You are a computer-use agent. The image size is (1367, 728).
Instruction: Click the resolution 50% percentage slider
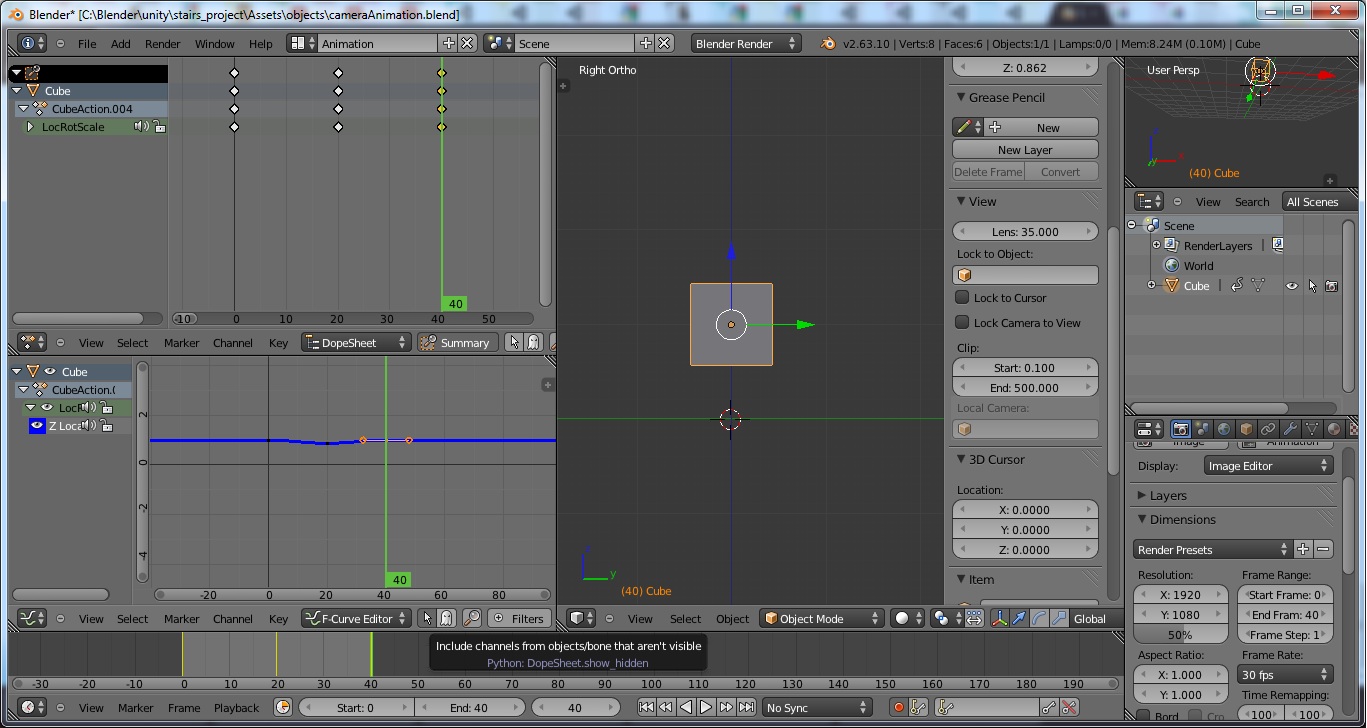coord(1180,634)
